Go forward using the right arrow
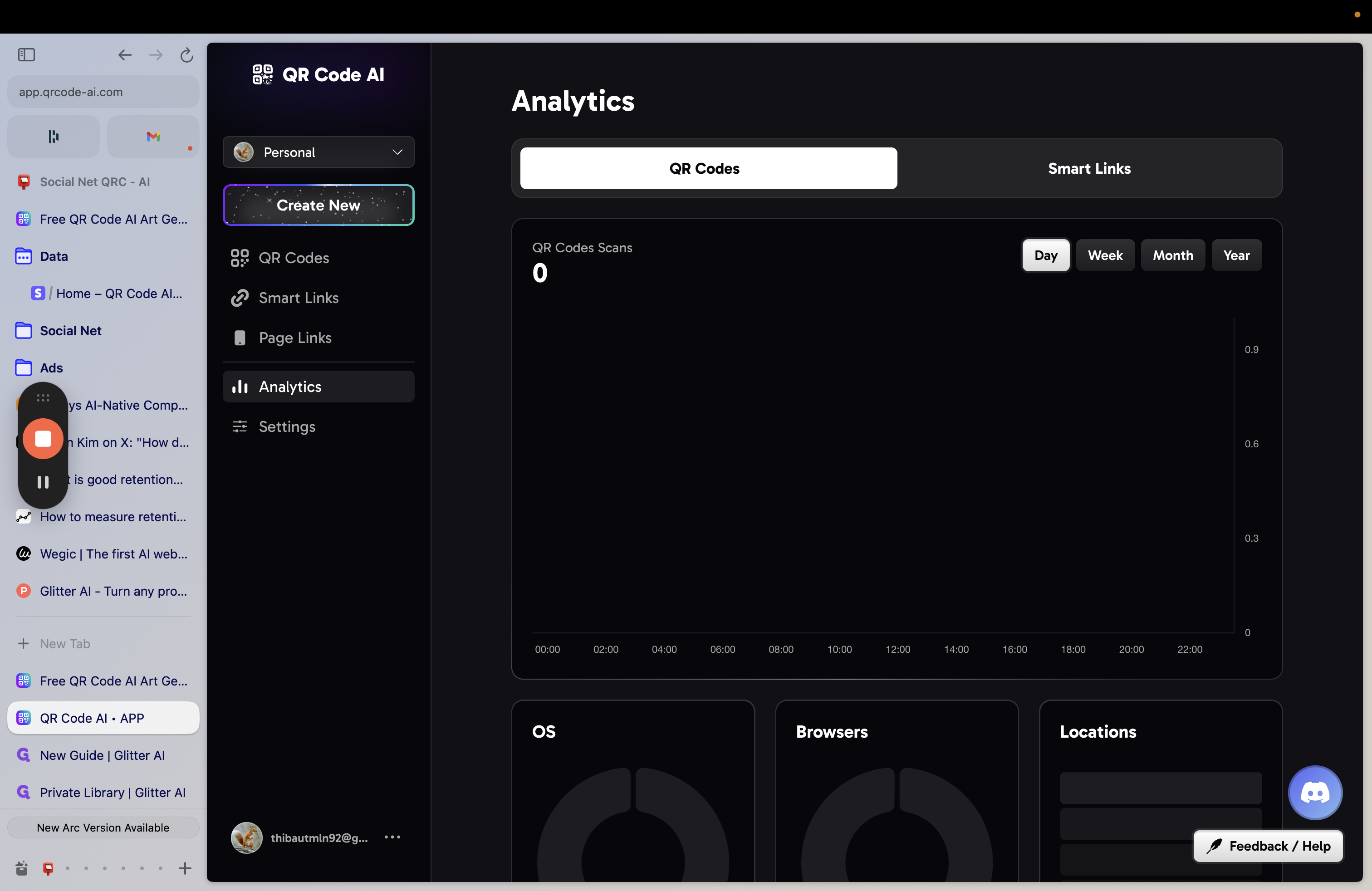The height and width of the screenshot is (891, 1372). (x=156, y=55)
